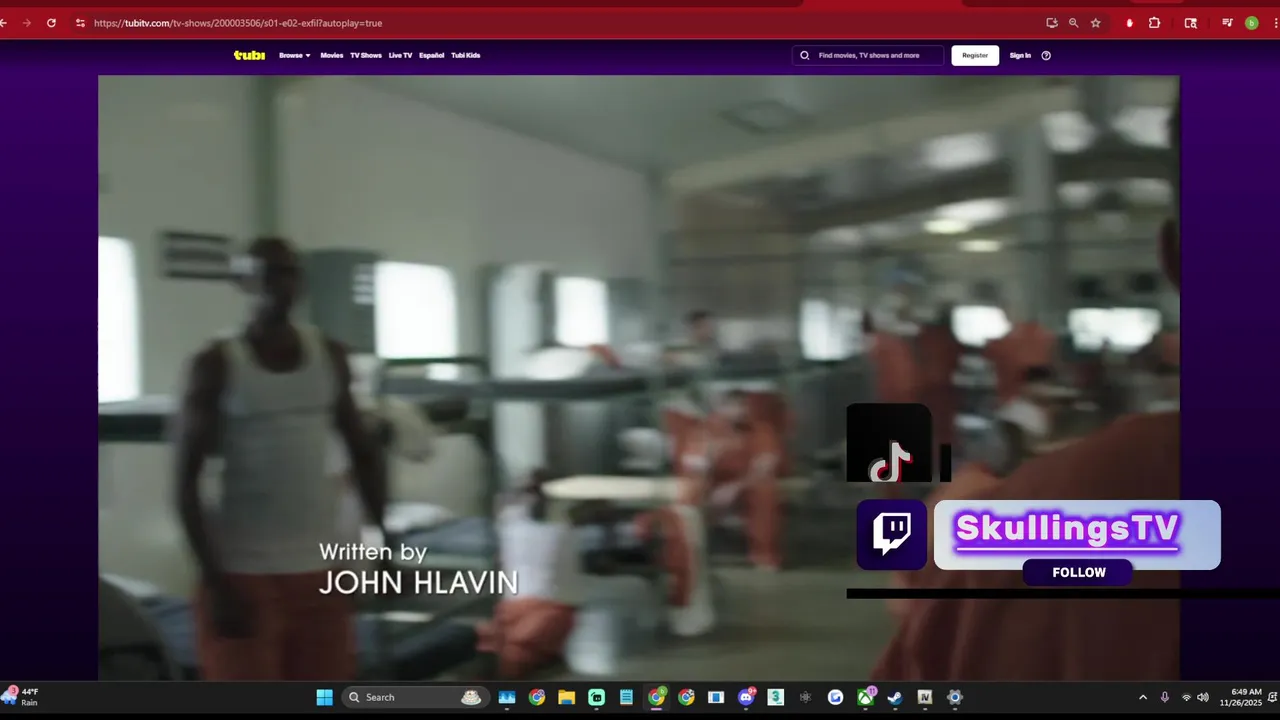Click the search magnifier icon on Tubi
The height and width of the screenshot is (720, 1280).
[805, 55]
